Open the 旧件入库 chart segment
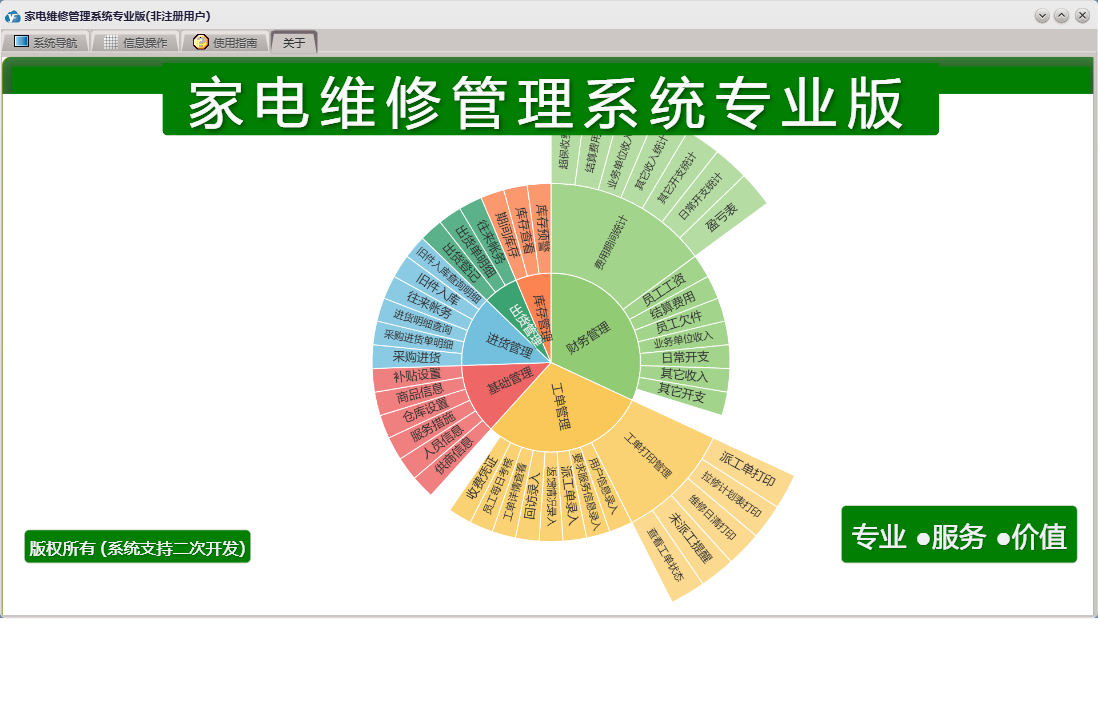Image resolution: width=1098 pixels, height=711 pixels. [x=437, y=290]
